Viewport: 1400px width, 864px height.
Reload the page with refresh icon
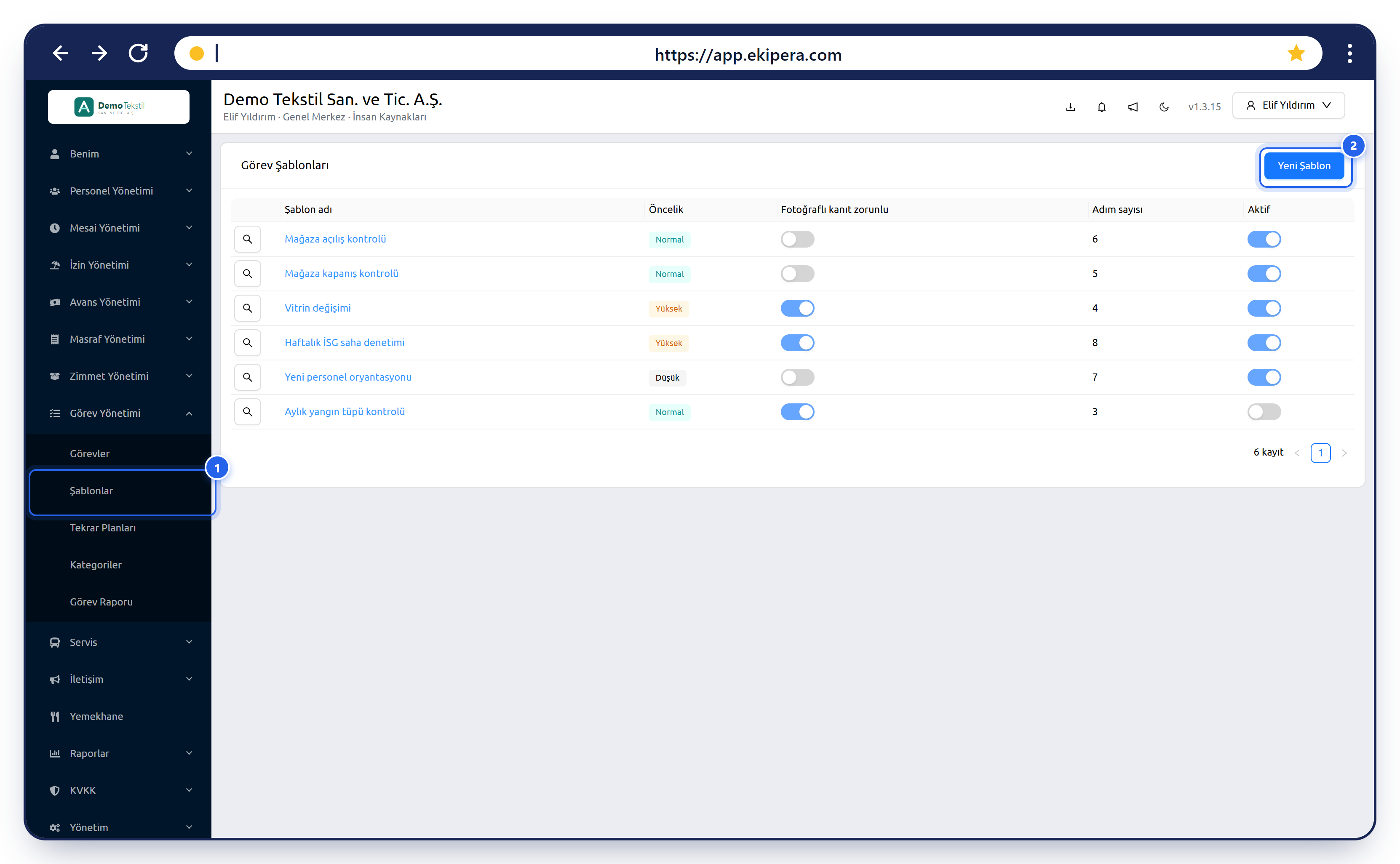138,53
